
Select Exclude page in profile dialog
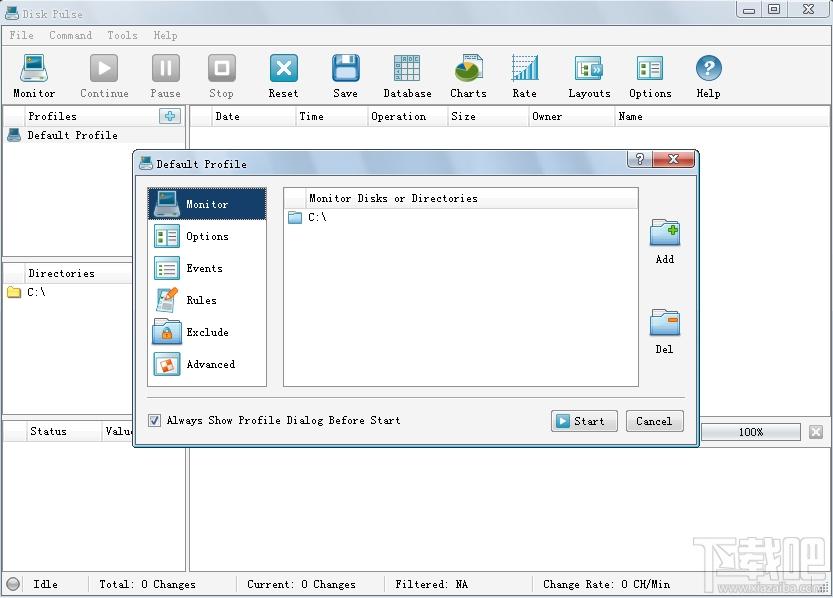(207, 332)
